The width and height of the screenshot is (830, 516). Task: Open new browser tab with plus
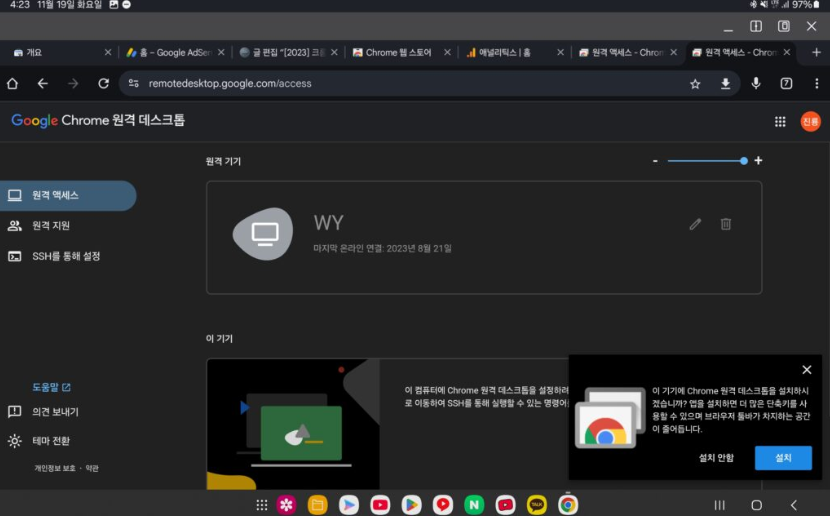coord(816,52)
